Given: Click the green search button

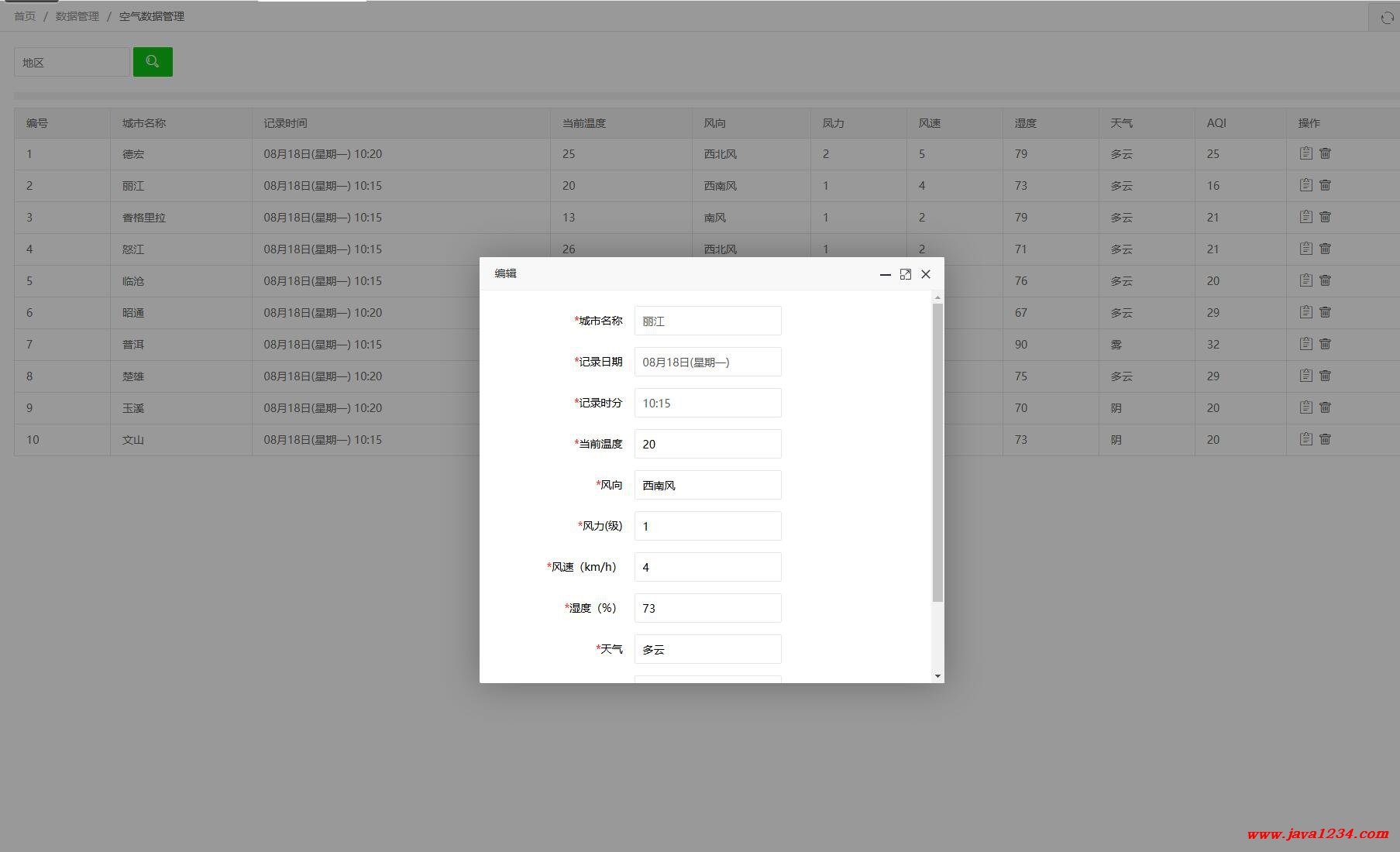Looking at the screenshot, I should (153, 62).
